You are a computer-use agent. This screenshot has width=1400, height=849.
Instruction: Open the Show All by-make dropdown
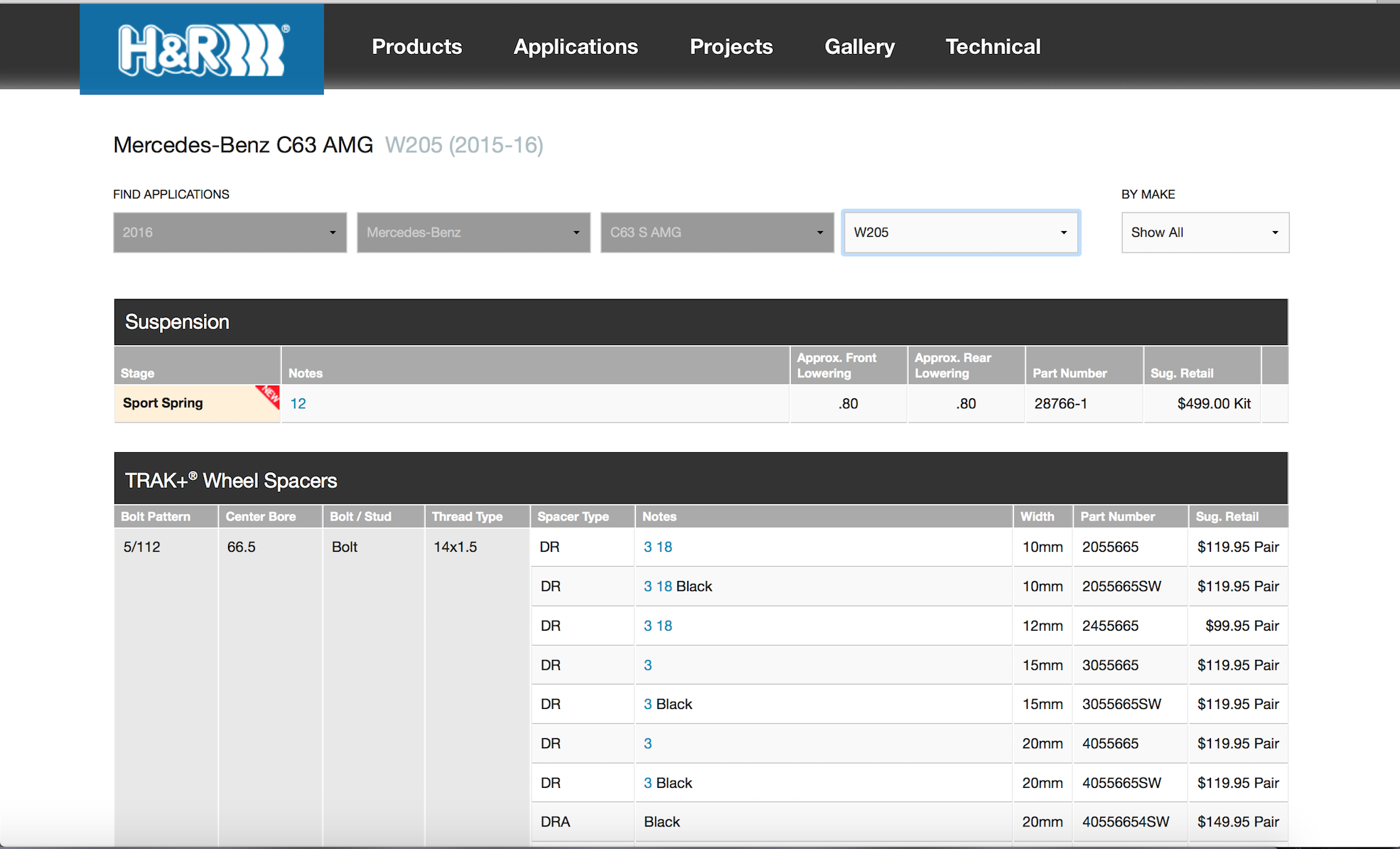click(x=1205, y=233)
